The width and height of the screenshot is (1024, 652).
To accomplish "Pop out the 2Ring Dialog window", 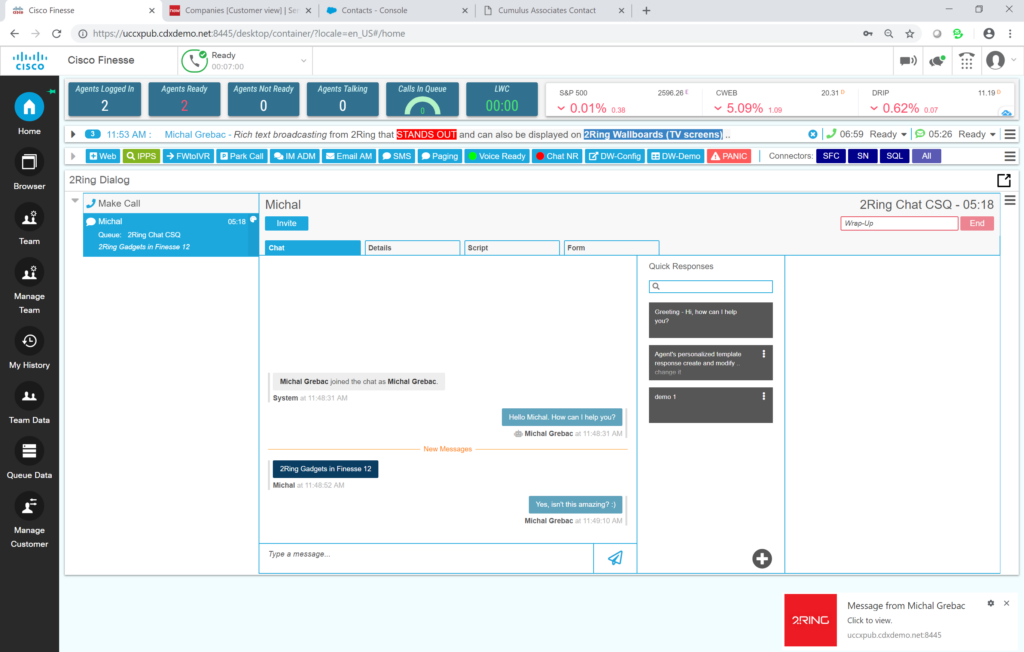I will click(x=1004, y=181).
